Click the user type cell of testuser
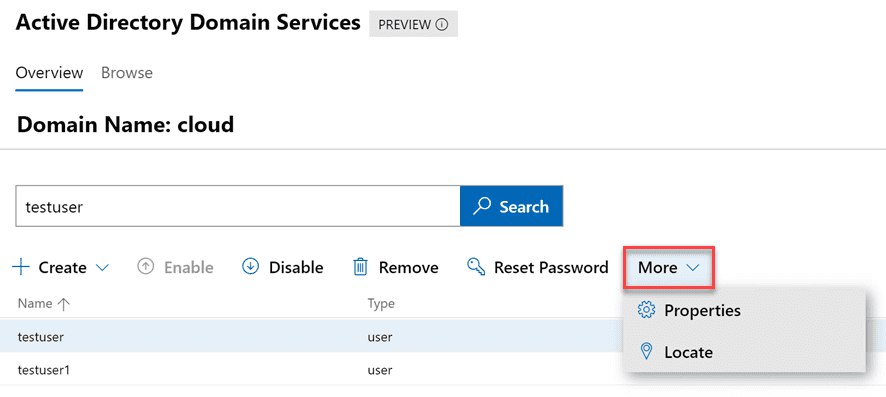The height and width of the screenshot is (397, 886). coord(380,337)
